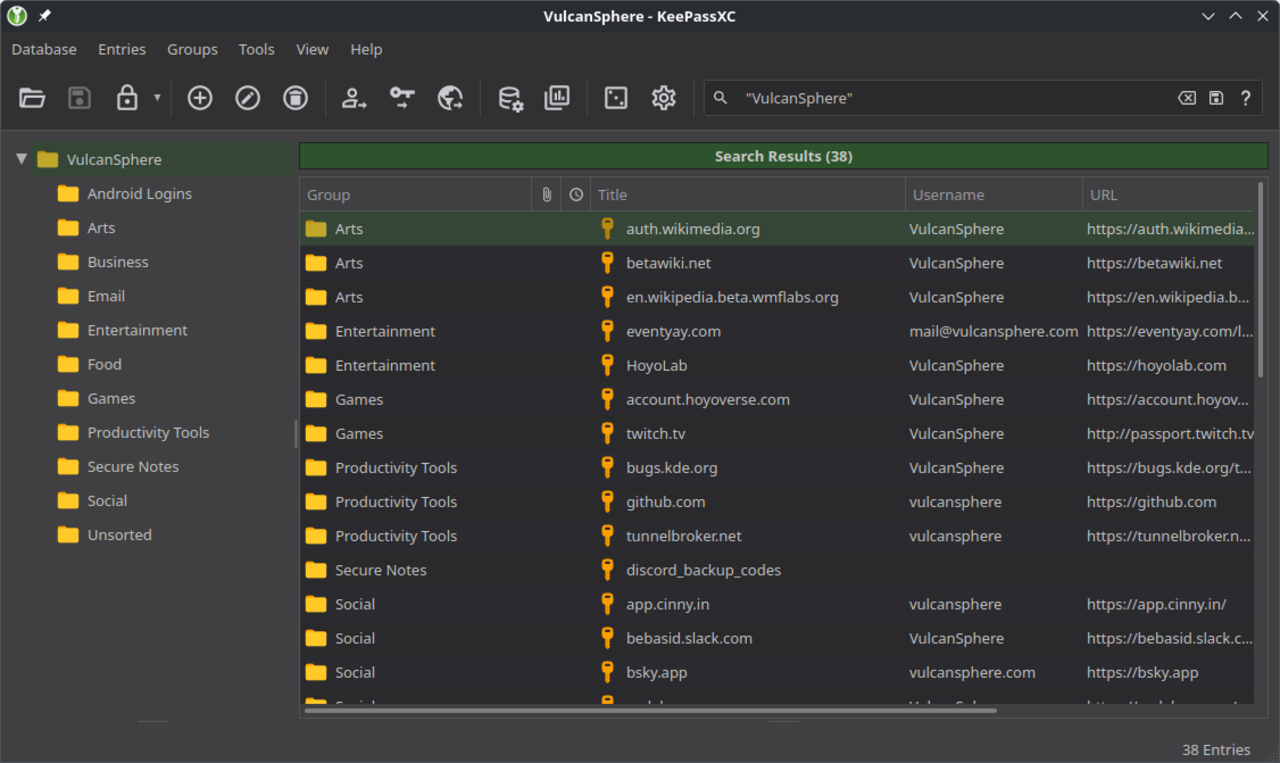Screen dimensions: 1280x763
Task: Click the vertical scrollbar of the entry list
Action: [x=1260, y=279]
